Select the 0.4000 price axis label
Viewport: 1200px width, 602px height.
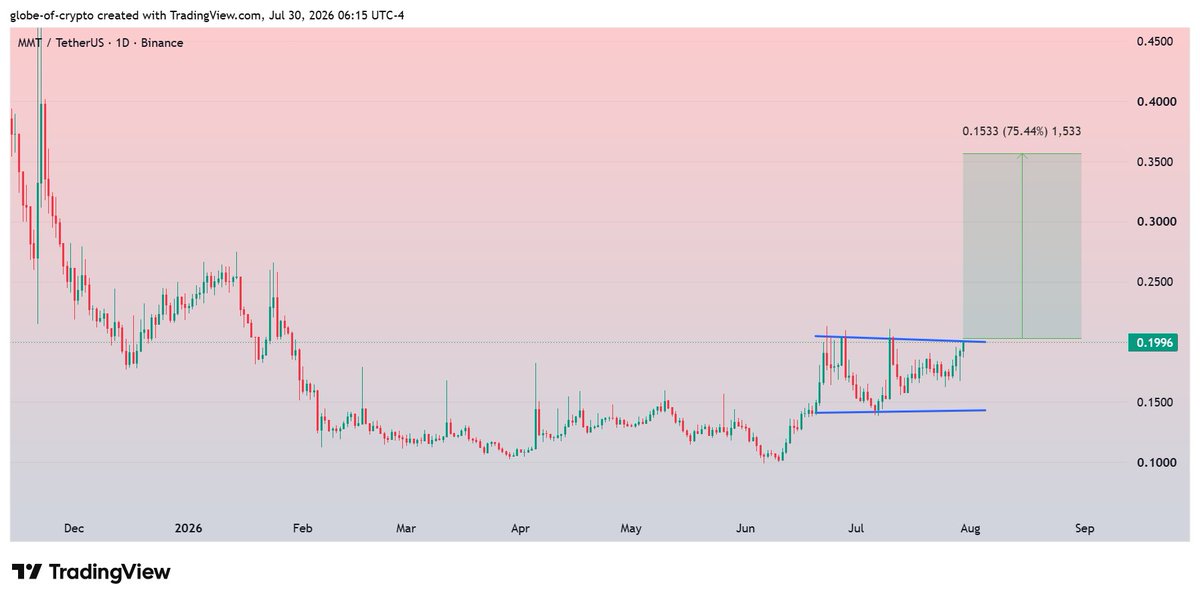1155,102
